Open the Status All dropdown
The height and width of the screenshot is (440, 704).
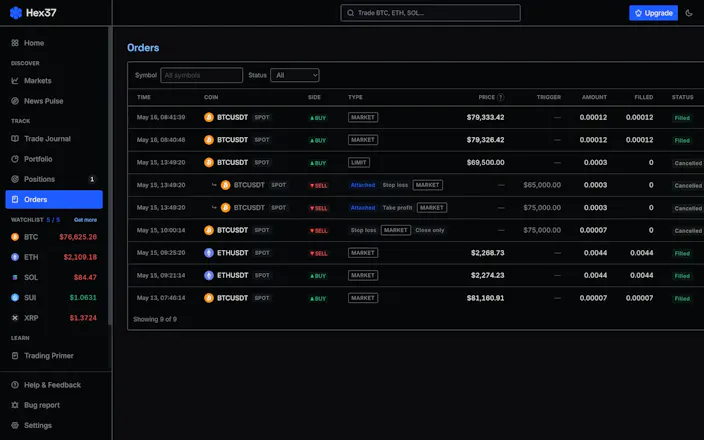295,75
